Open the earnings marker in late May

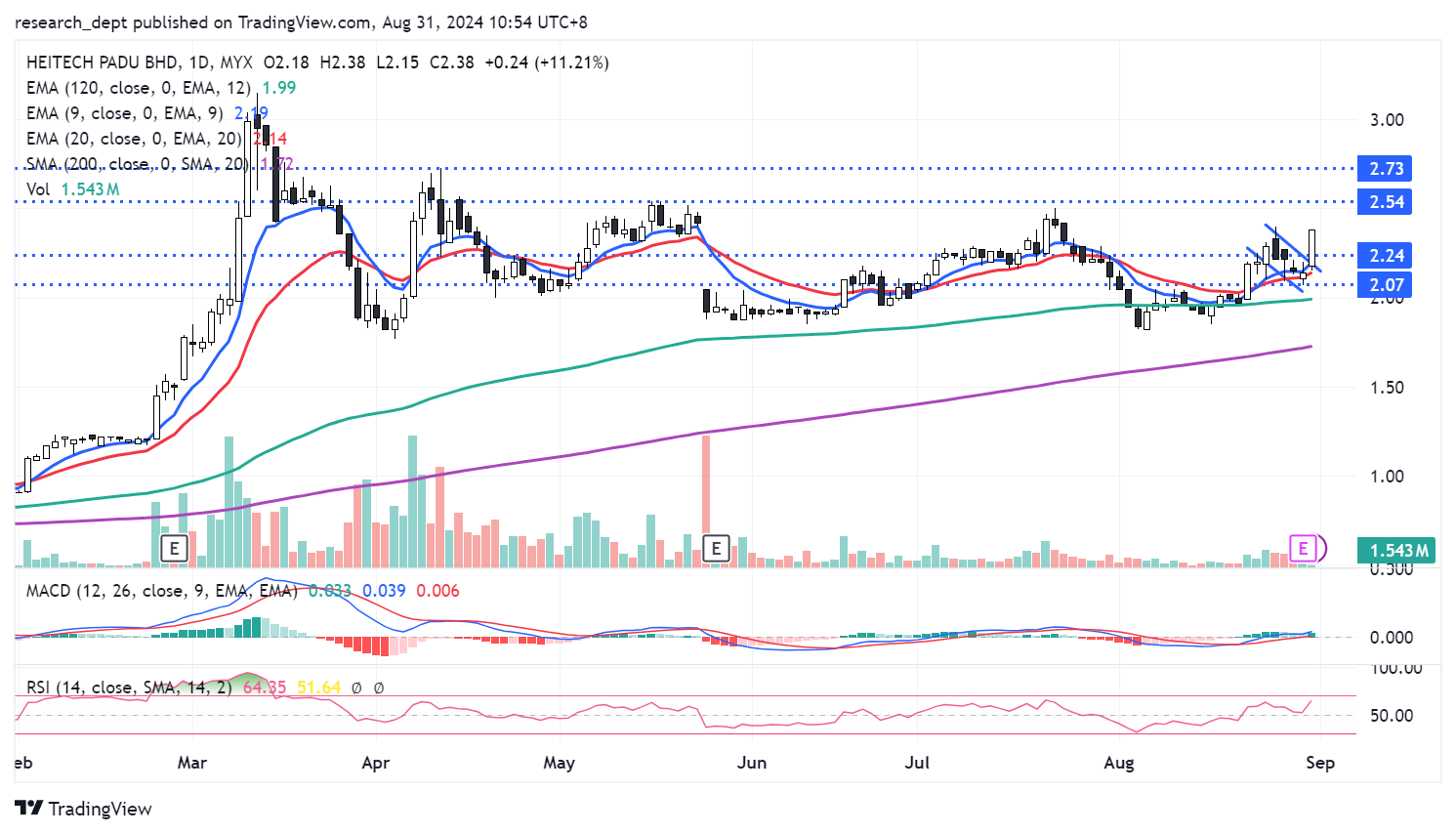tap(716, 548)
